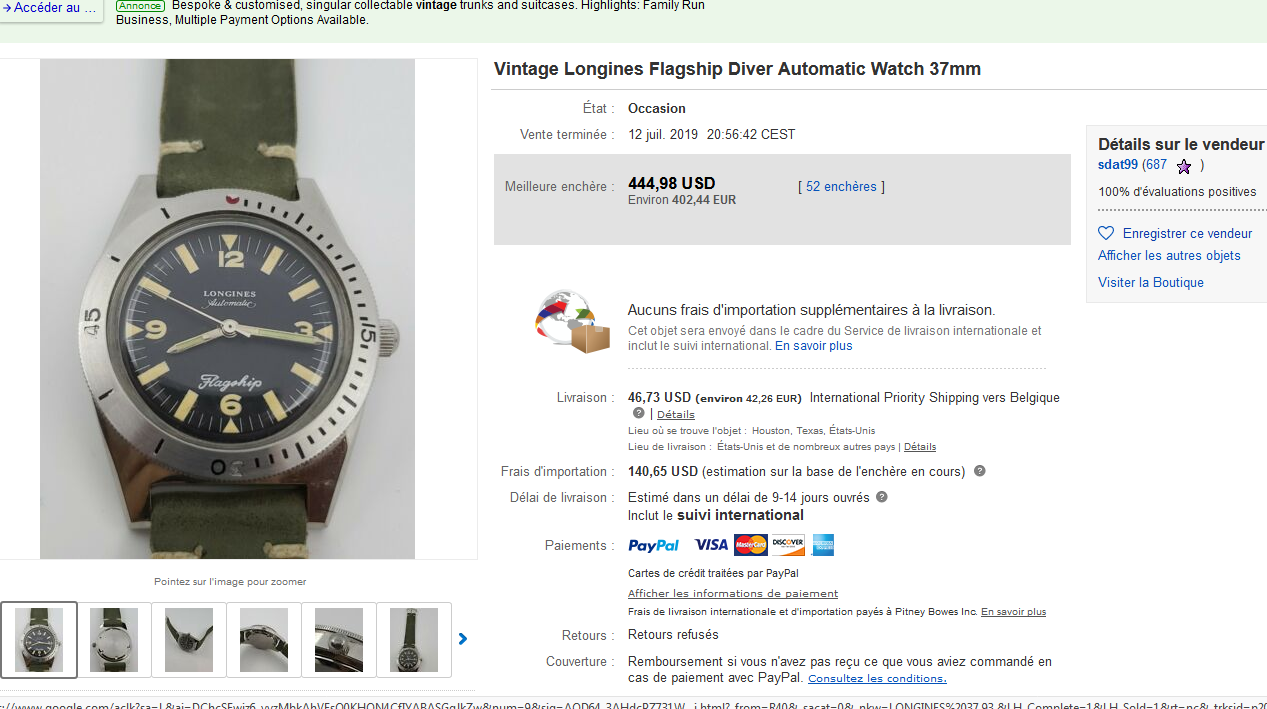
Task: Open seller profile sdat99
Action: 1118,165
